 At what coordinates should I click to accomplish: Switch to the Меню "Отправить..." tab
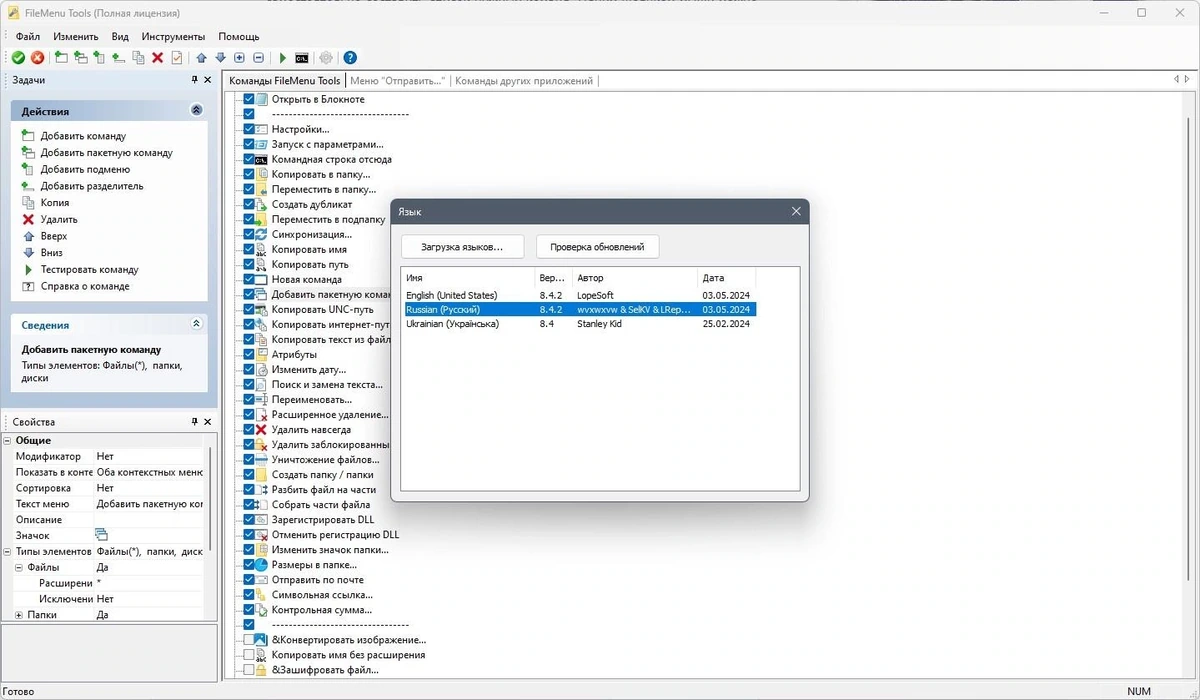(397, 81)
